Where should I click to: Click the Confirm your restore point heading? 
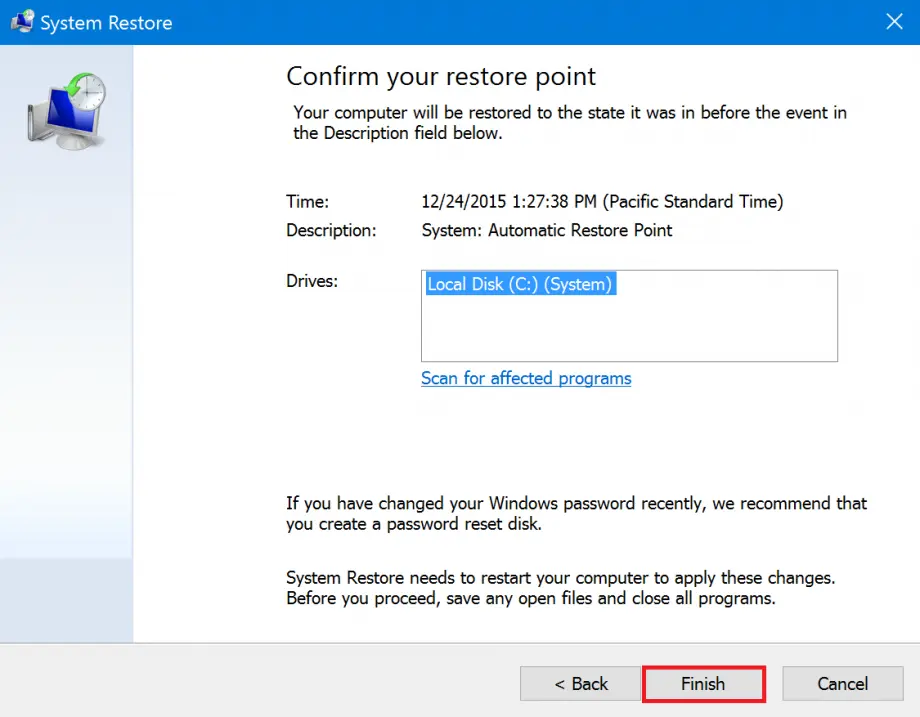click(441, 76)
